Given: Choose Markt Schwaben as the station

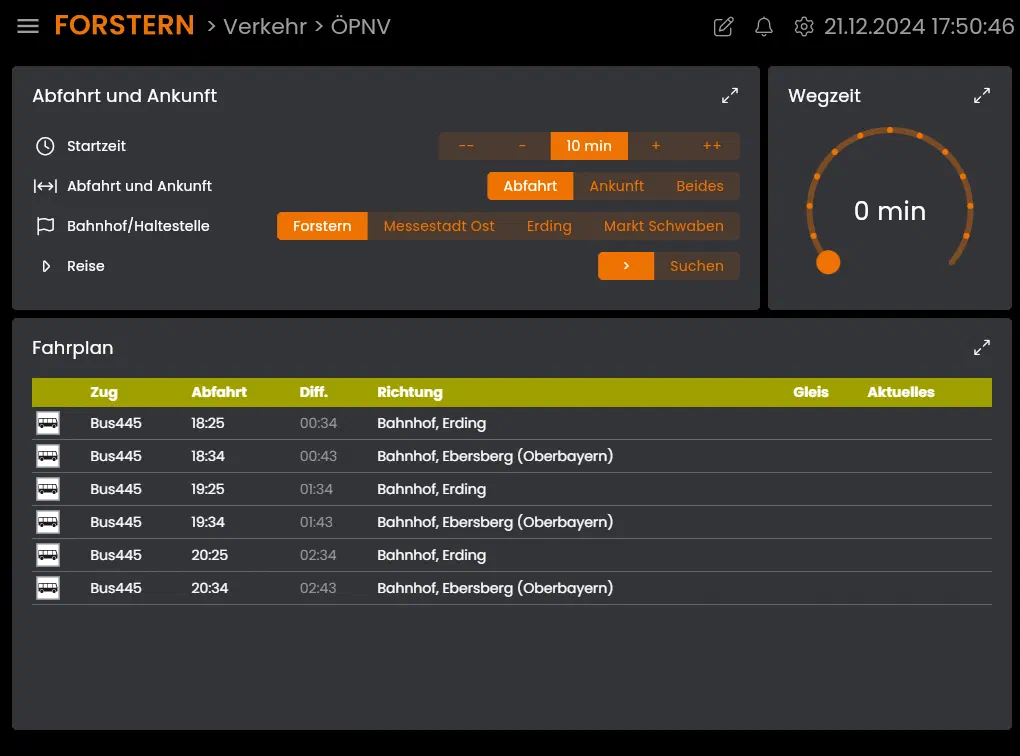Looking at the screenshot, I should (x=664, y=226).
